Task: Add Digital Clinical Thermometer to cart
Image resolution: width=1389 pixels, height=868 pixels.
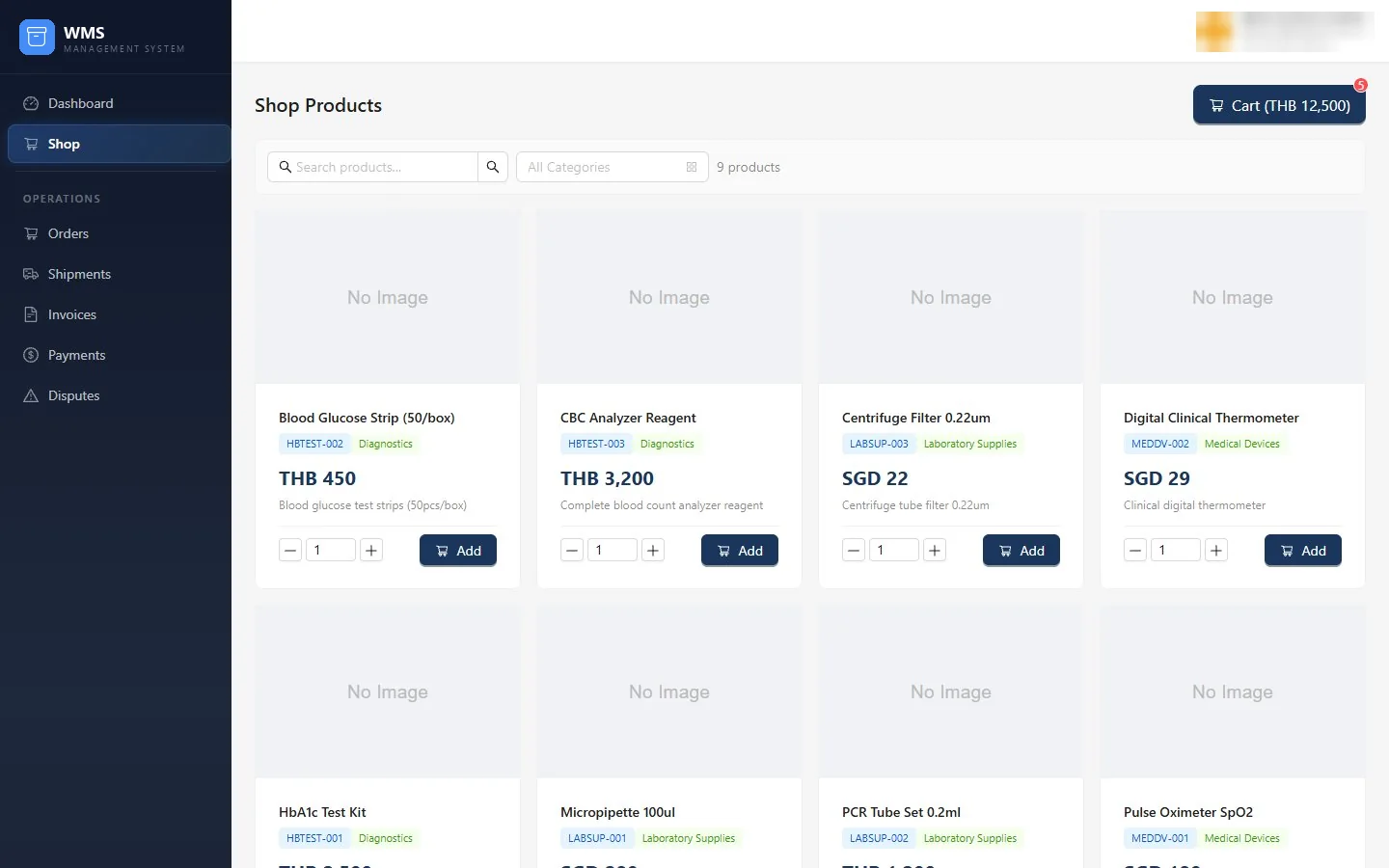Action: tap(1303, 551)
